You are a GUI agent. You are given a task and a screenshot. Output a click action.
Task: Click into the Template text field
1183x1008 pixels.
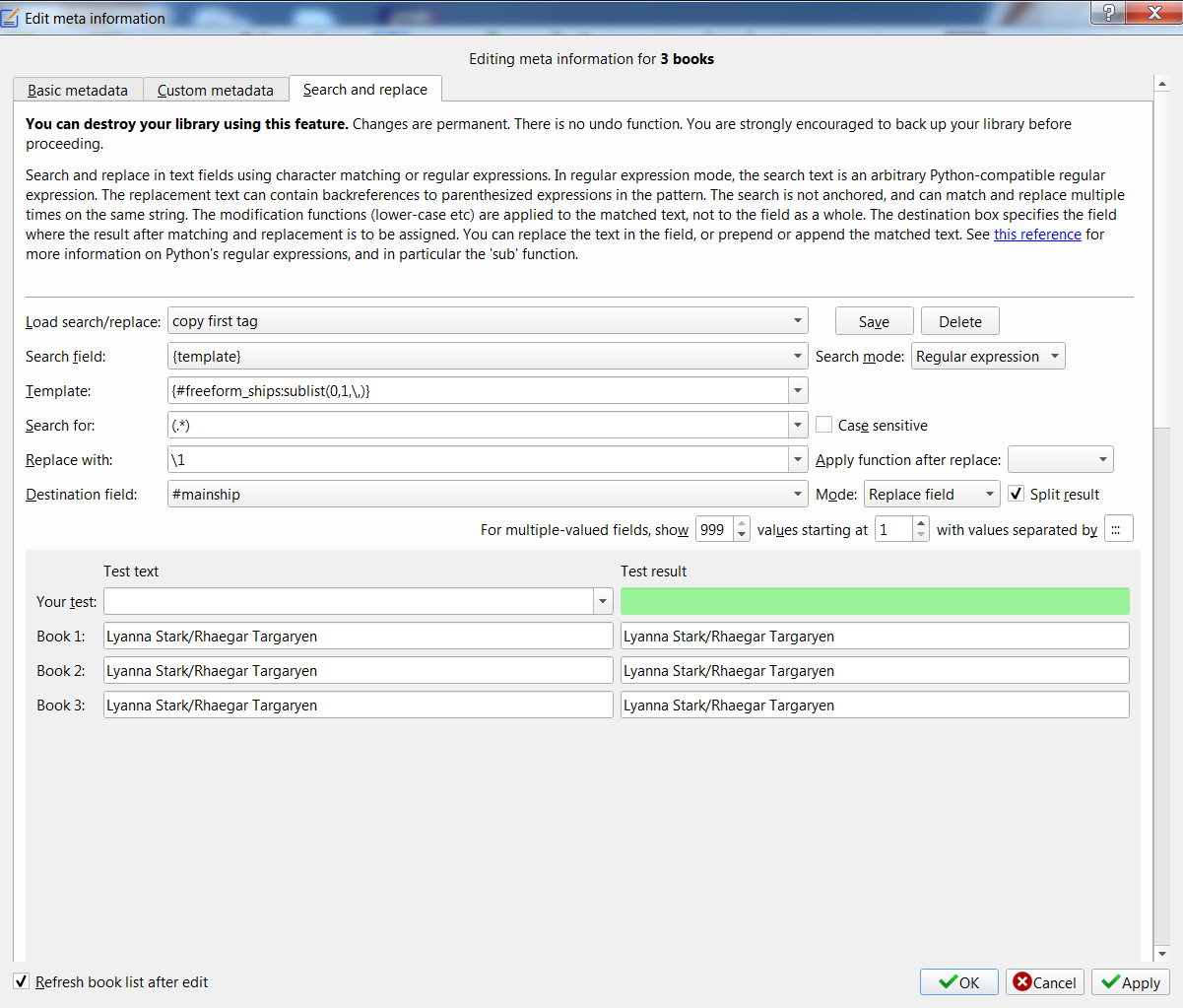coord(478,390)
